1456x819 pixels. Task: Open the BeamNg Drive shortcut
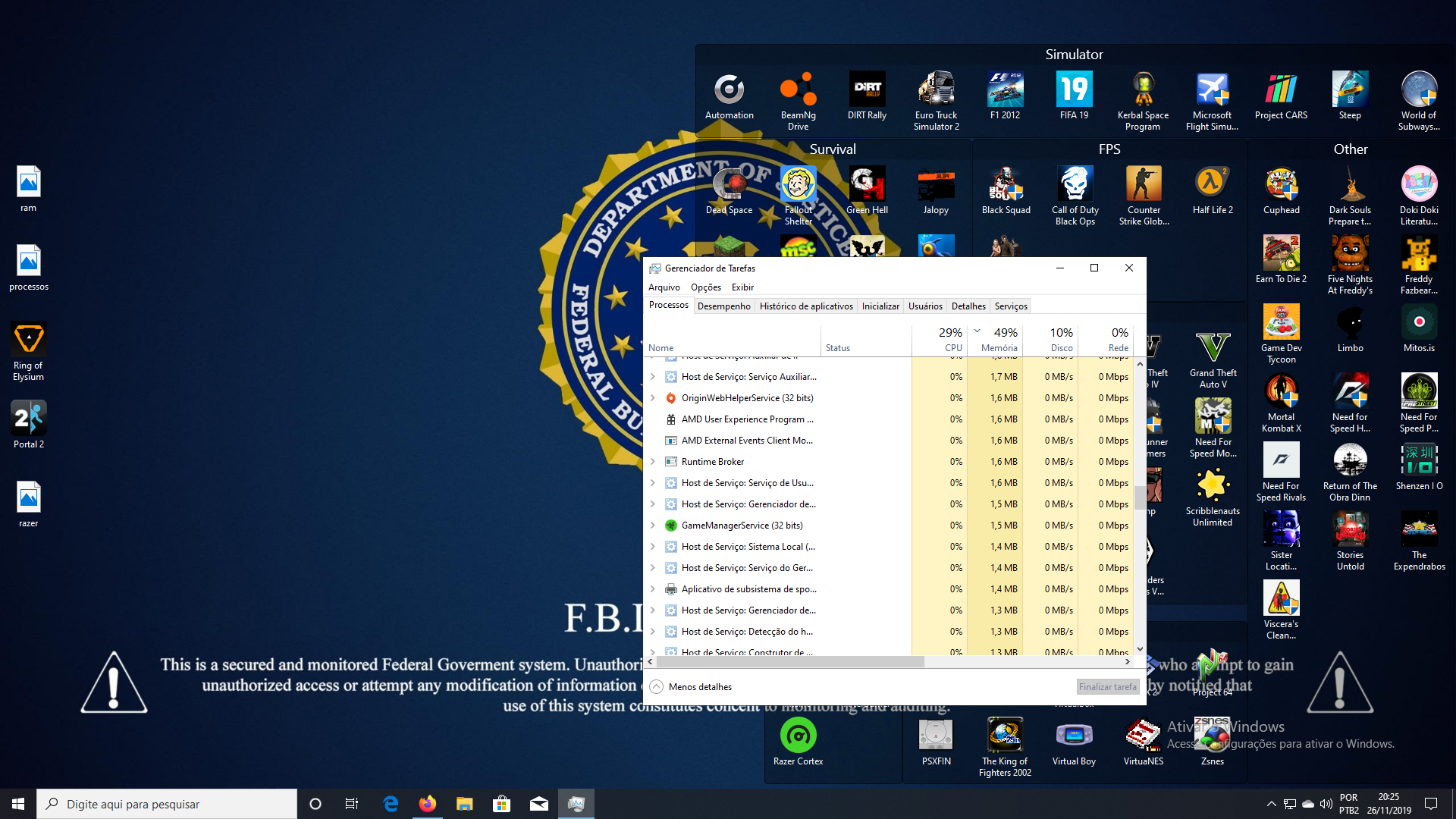[798, 101]
